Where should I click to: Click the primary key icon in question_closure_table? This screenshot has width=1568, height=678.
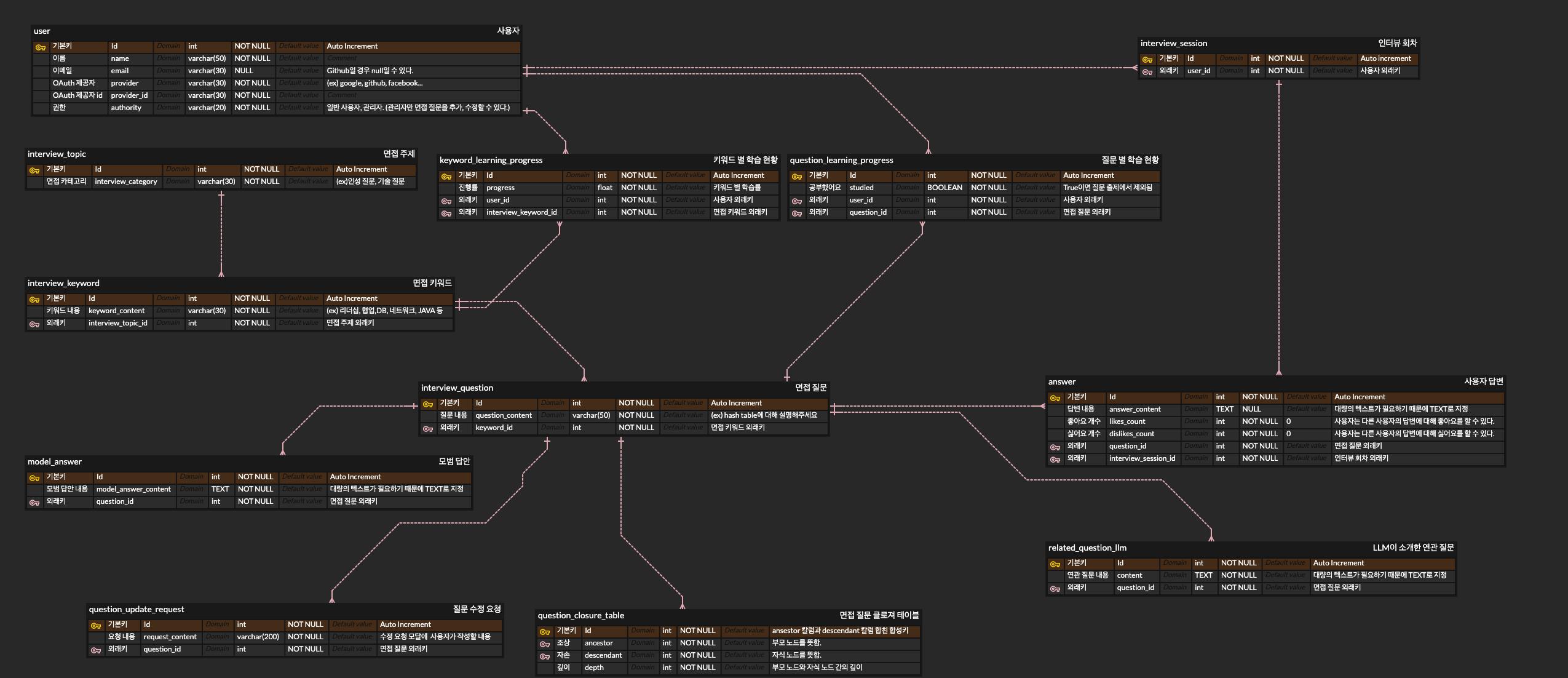545,632
